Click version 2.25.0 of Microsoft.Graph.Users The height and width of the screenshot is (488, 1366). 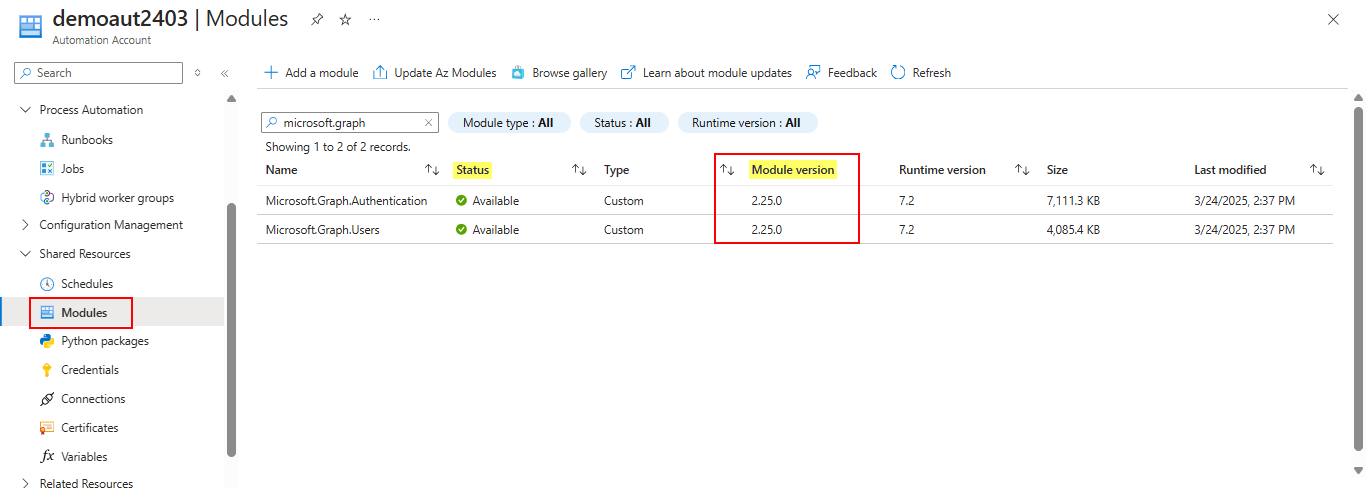766,230
